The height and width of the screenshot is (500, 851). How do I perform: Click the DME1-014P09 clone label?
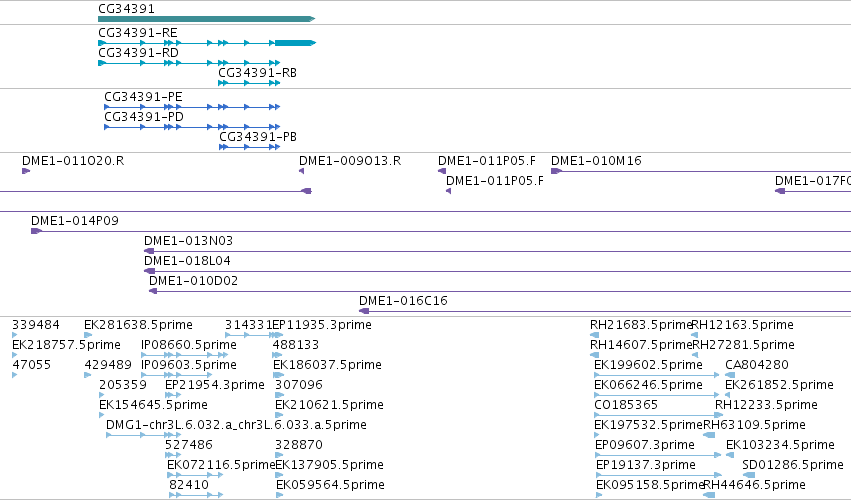(x=75, y=221)
